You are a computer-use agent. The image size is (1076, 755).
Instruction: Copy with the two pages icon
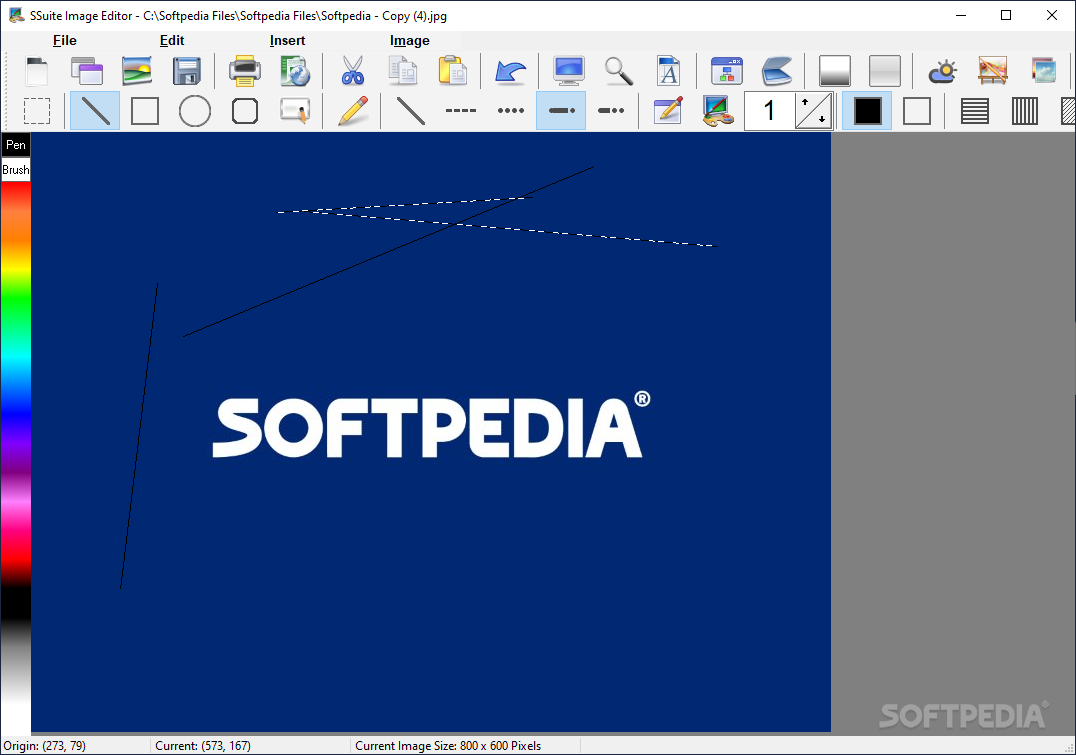point(403,71)
